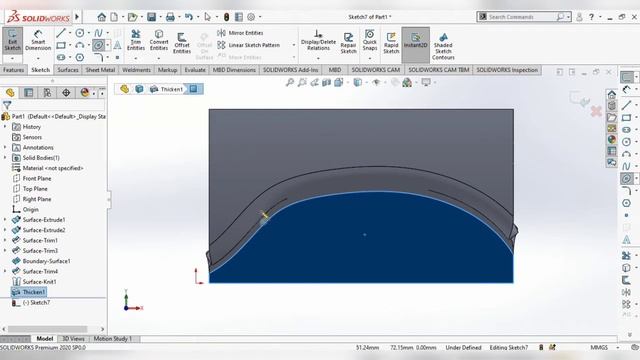
Task: Click the Help question mark button
Action: [x=591, y=17]
